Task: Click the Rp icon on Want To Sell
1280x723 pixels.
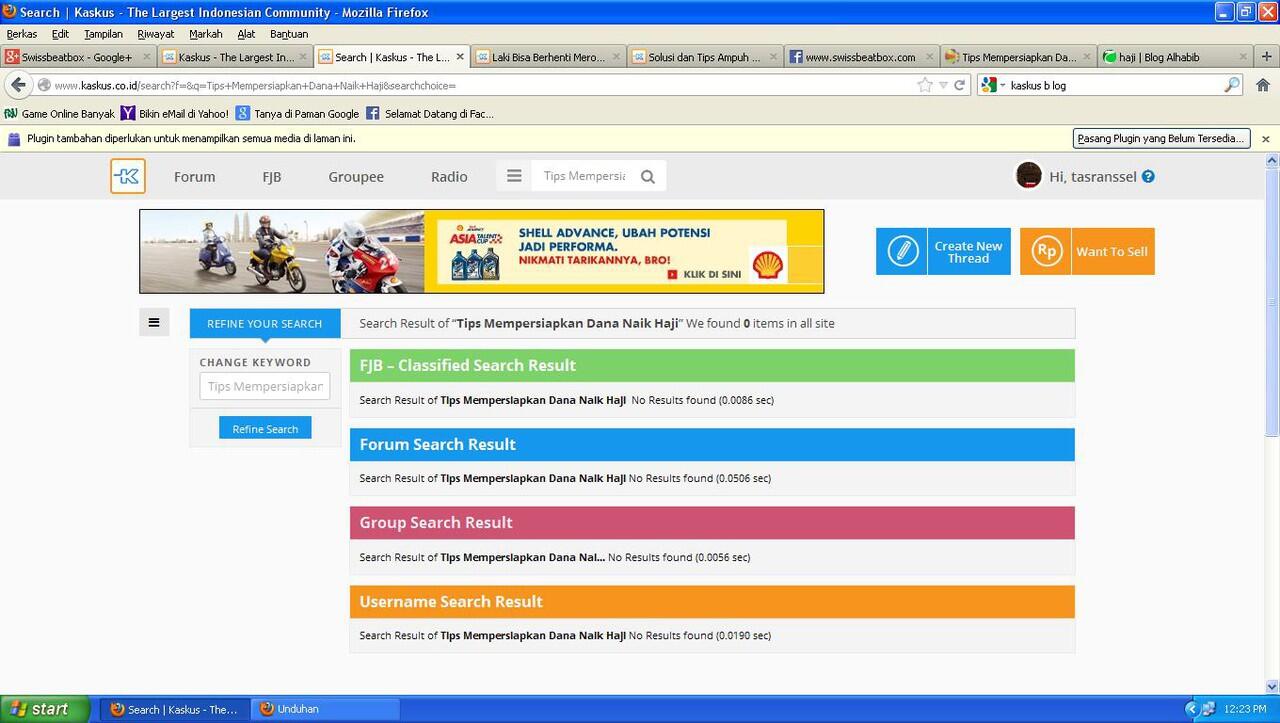Action: point(1046,251)
